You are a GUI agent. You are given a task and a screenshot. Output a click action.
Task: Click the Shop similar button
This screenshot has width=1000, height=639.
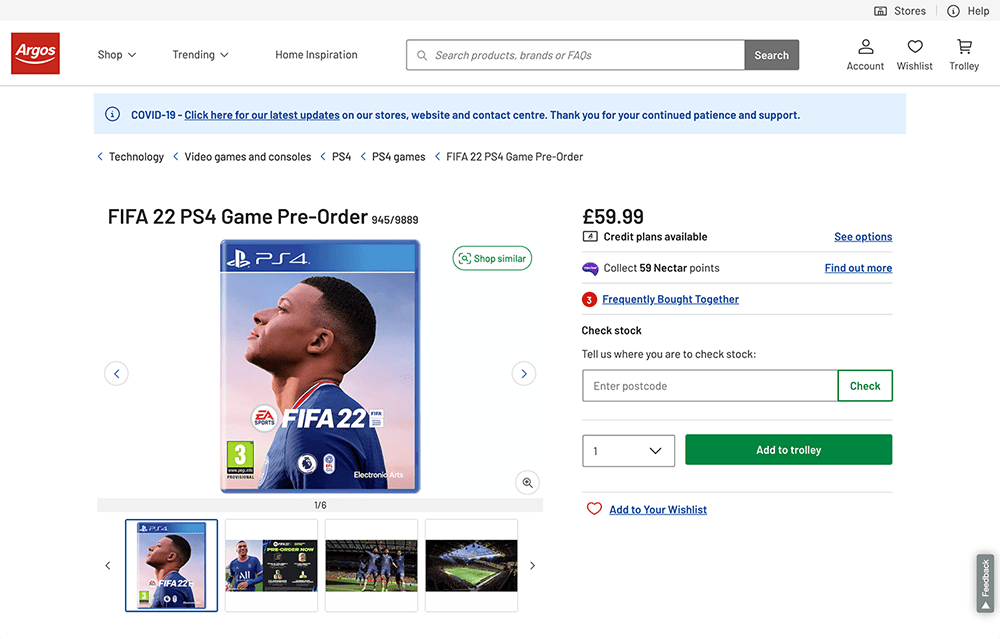492,258
